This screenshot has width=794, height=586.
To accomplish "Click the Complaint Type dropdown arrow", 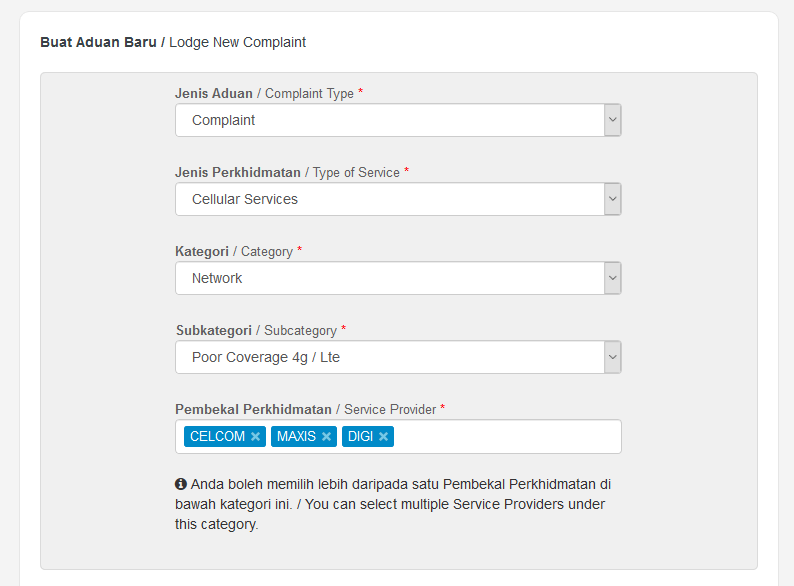I will click(613, 120).
